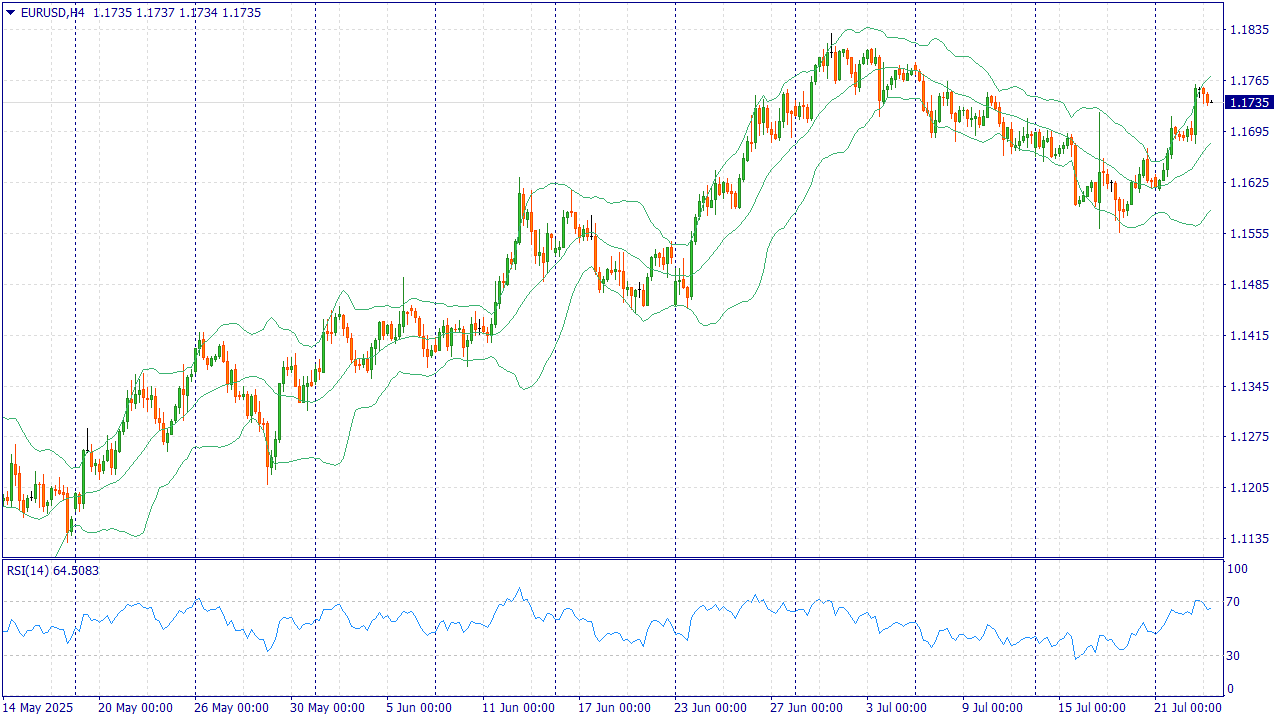
Task: Click the 1.1485 price axis label
Action: click(x=1248, y=285)
